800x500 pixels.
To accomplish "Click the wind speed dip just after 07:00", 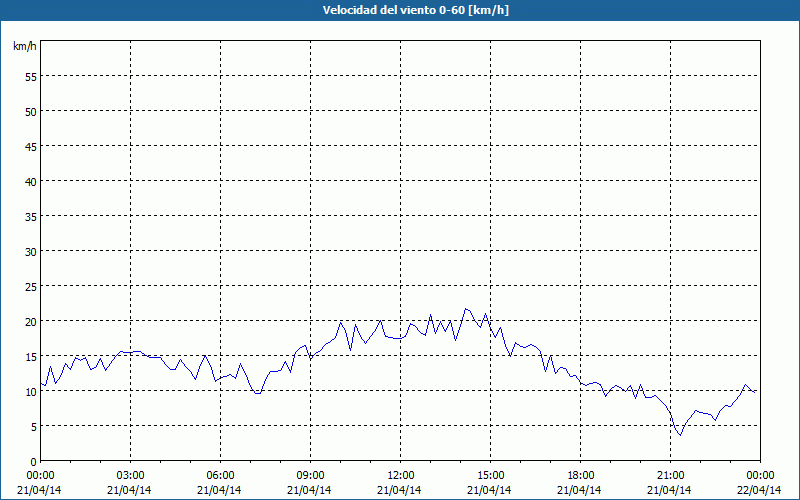I will (x=258, y=393).
